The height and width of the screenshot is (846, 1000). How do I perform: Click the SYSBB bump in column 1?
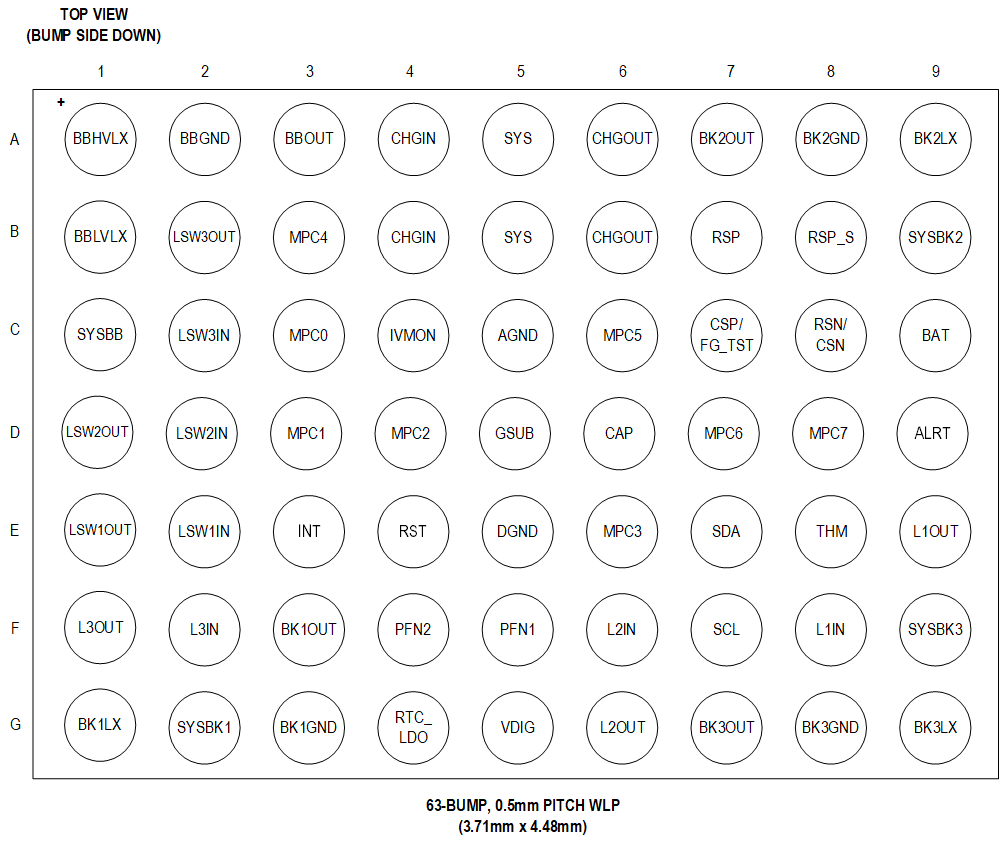coord(100,335)
